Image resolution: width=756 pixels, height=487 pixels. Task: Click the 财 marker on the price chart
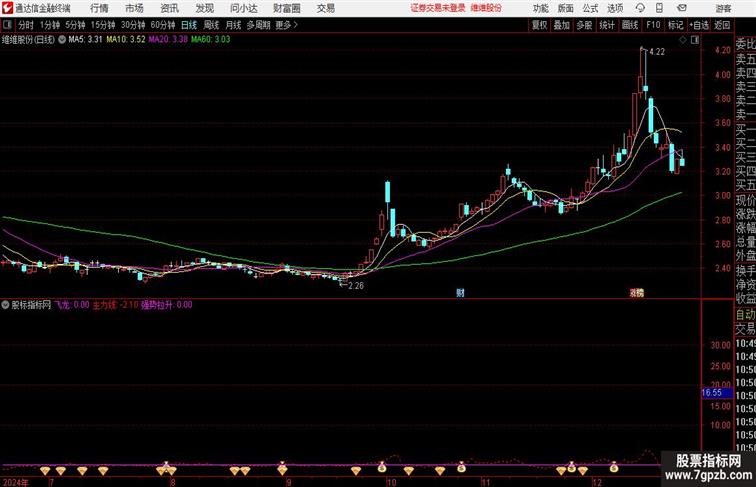coord(460,293)
